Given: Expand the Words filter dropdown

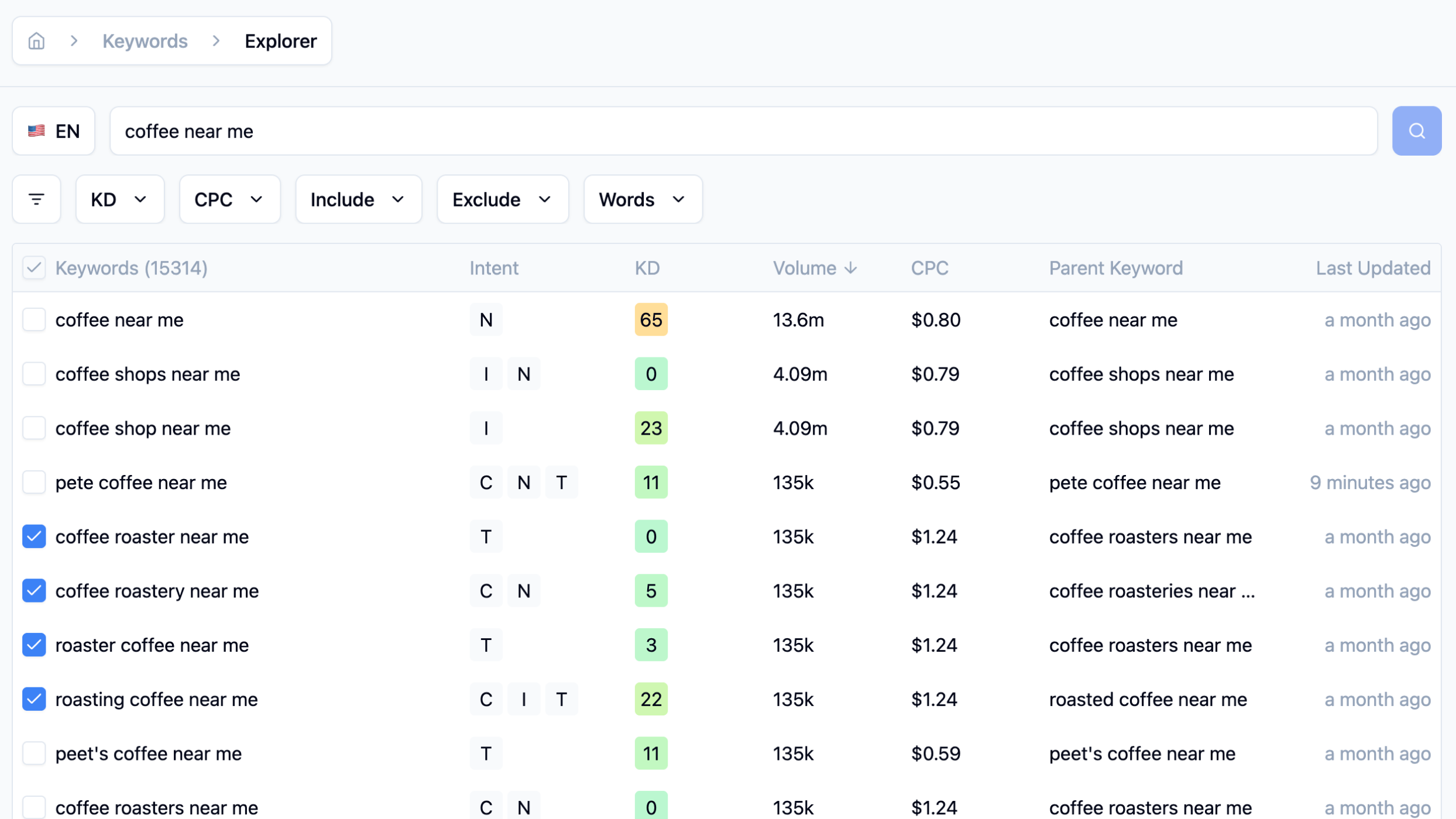Looking at the screenshot, I should (x=643, y=199).
